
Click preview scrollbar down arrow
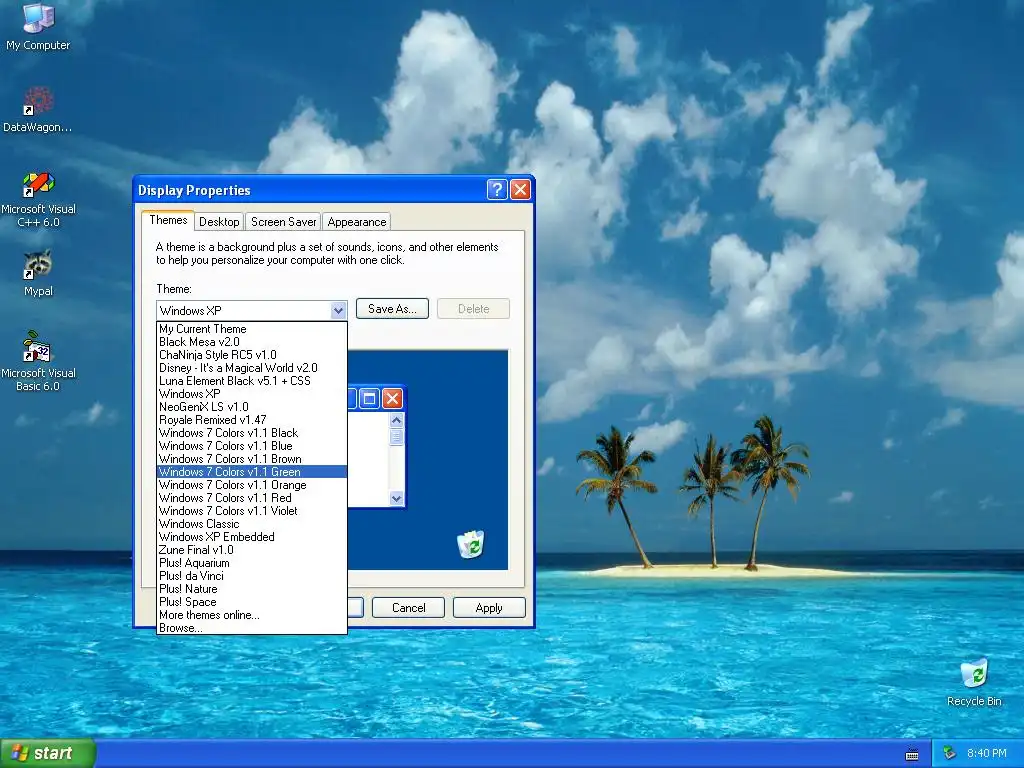coord(396,498)
